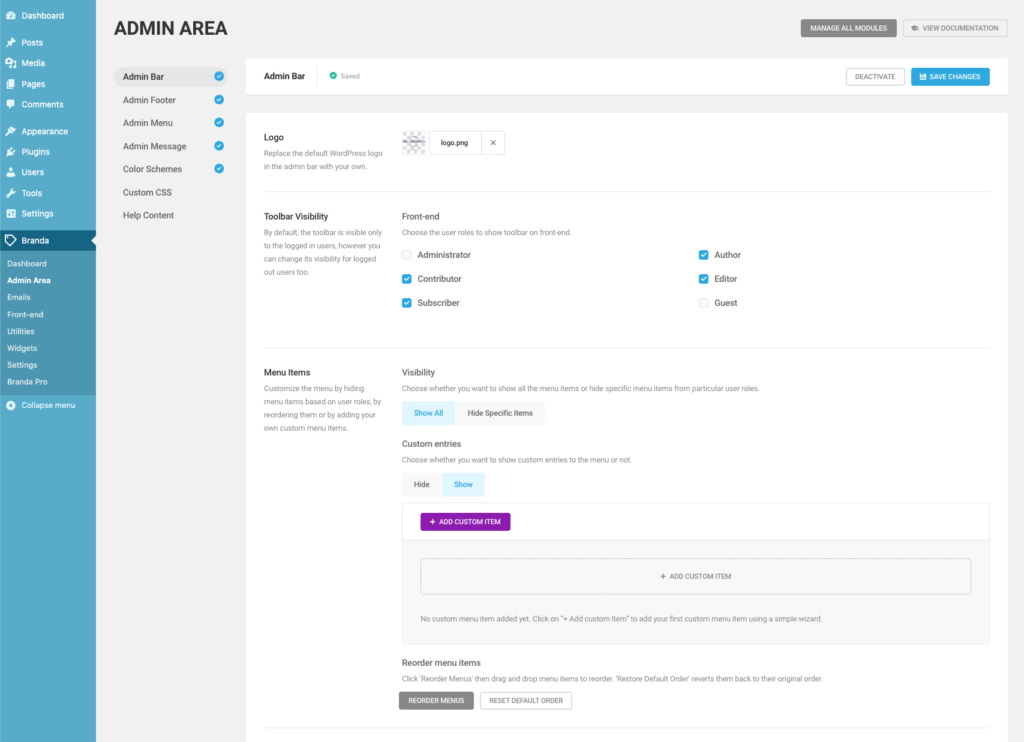The height and width of the screenshot is (742, 1024).
Task: Choose Hide for custom entries
Action: [422, 485]
